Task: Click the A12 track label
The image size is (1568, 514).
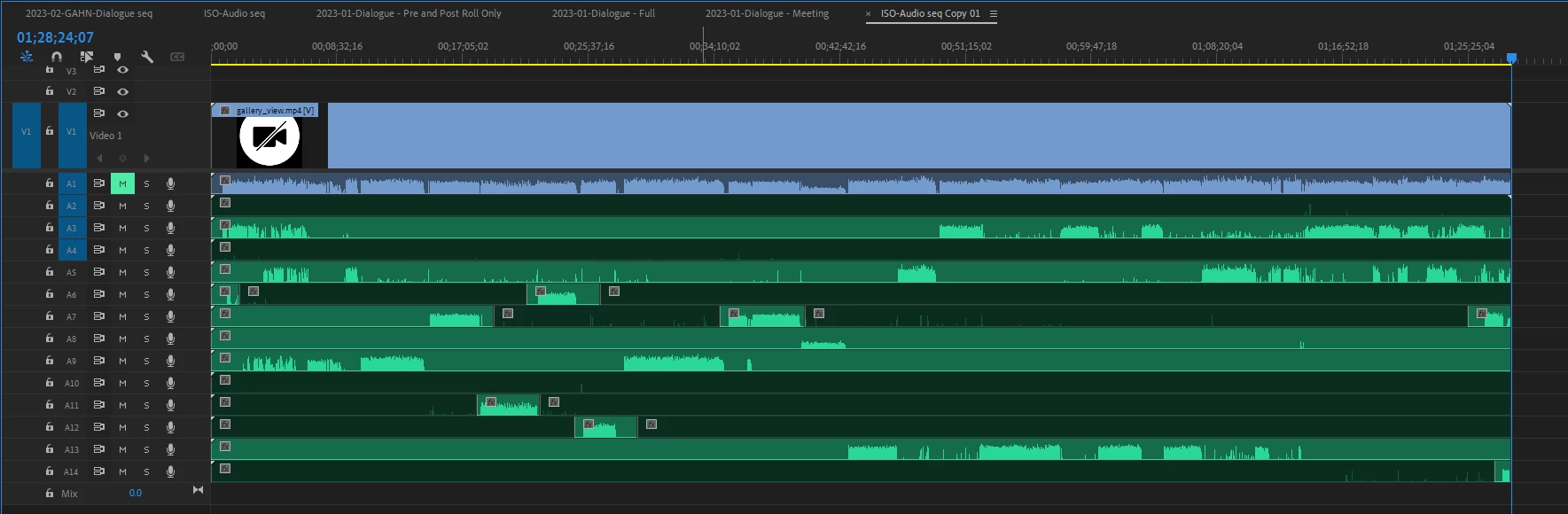Action: (72, 427)
